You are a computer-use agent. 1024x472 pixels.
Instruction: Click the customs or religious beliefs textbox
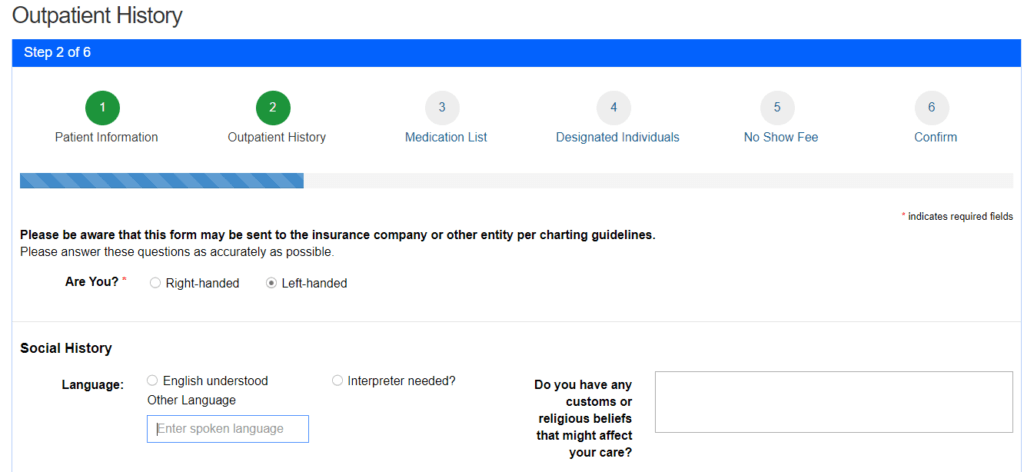click(834, 402)
